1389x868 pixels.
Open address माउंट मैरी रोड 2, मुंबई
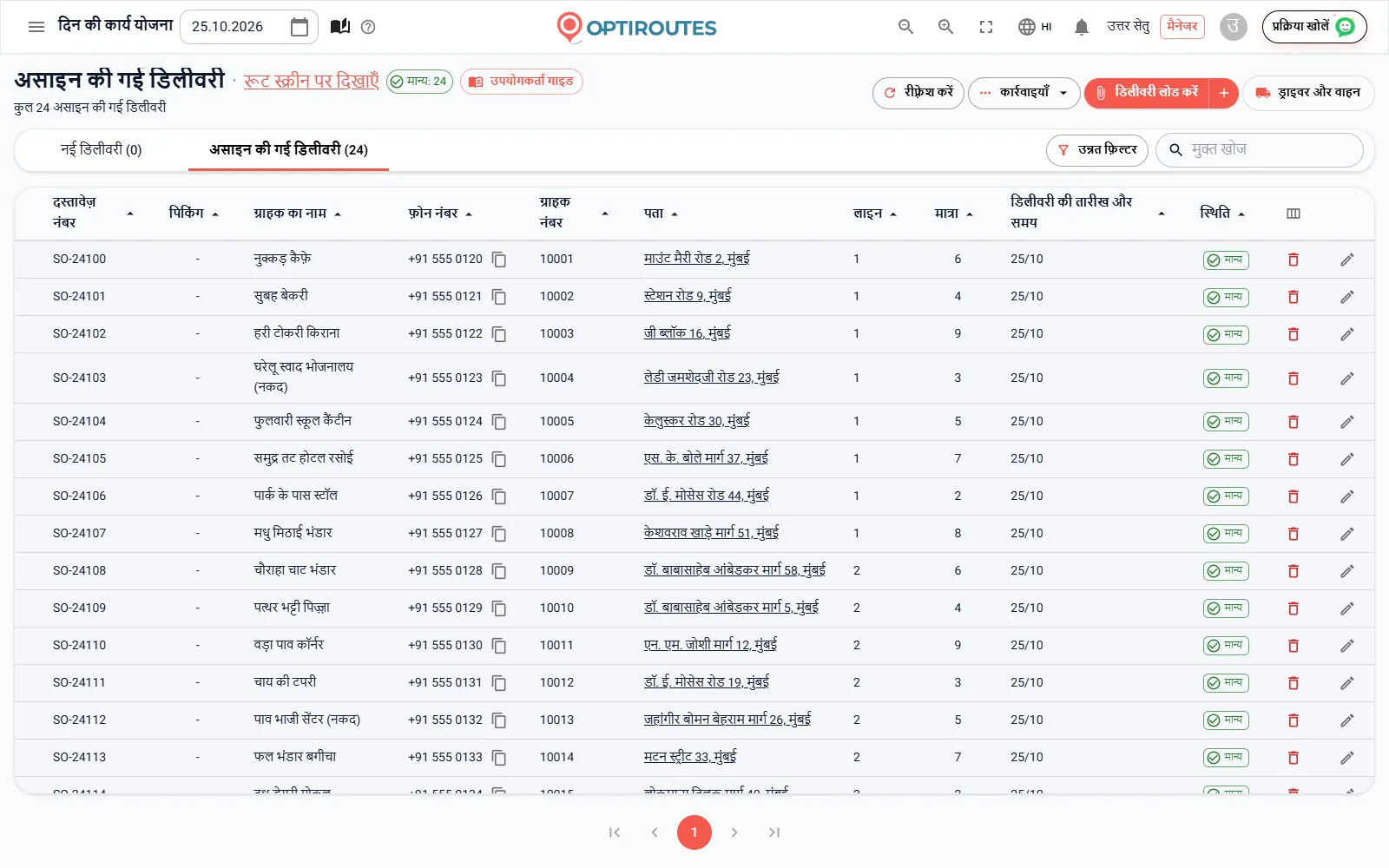point(696,259)
